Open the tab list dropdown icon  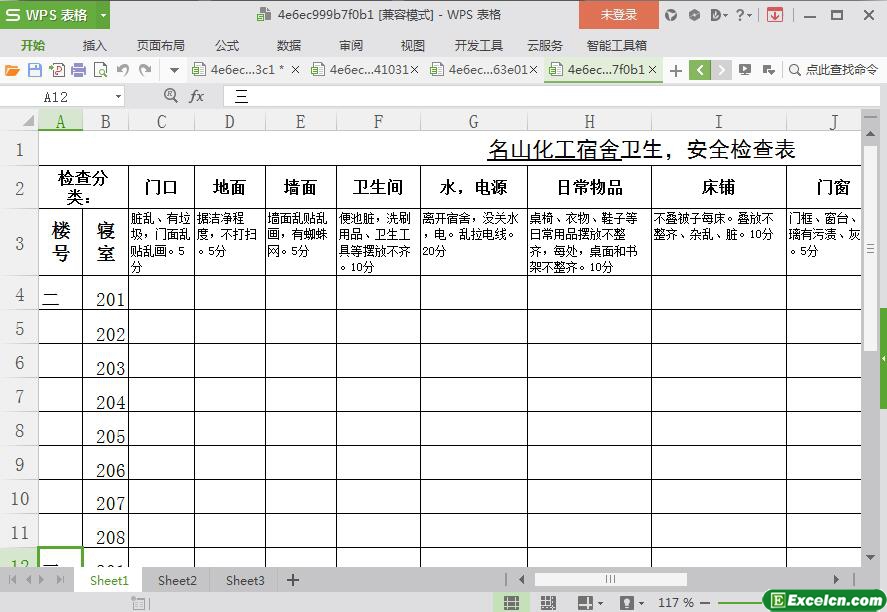click(768, 70)
